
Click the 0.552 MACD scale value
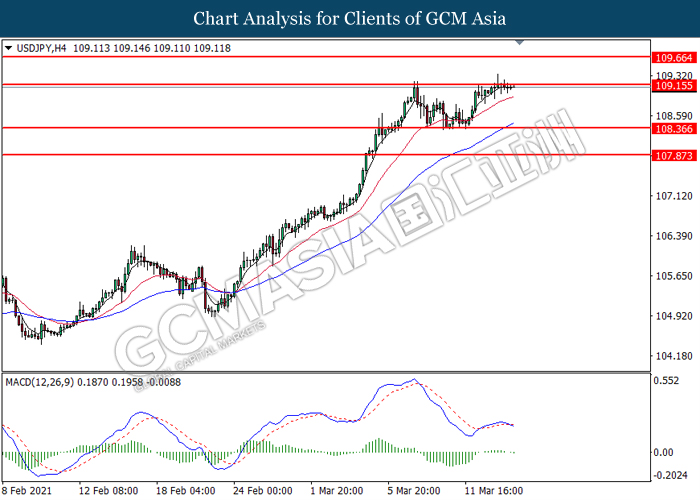666,381
